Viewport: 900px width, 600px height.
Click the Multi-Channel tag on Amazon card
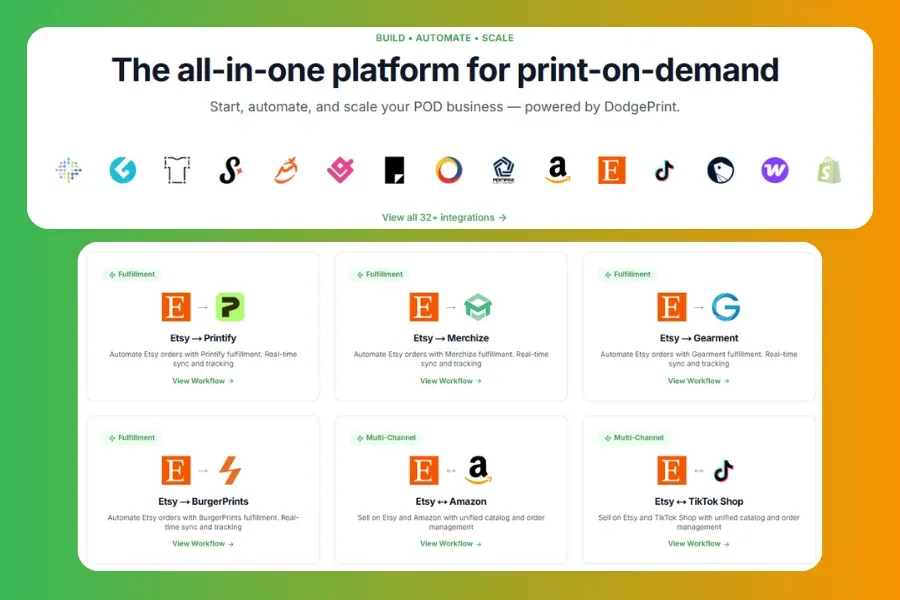point(386,438)
